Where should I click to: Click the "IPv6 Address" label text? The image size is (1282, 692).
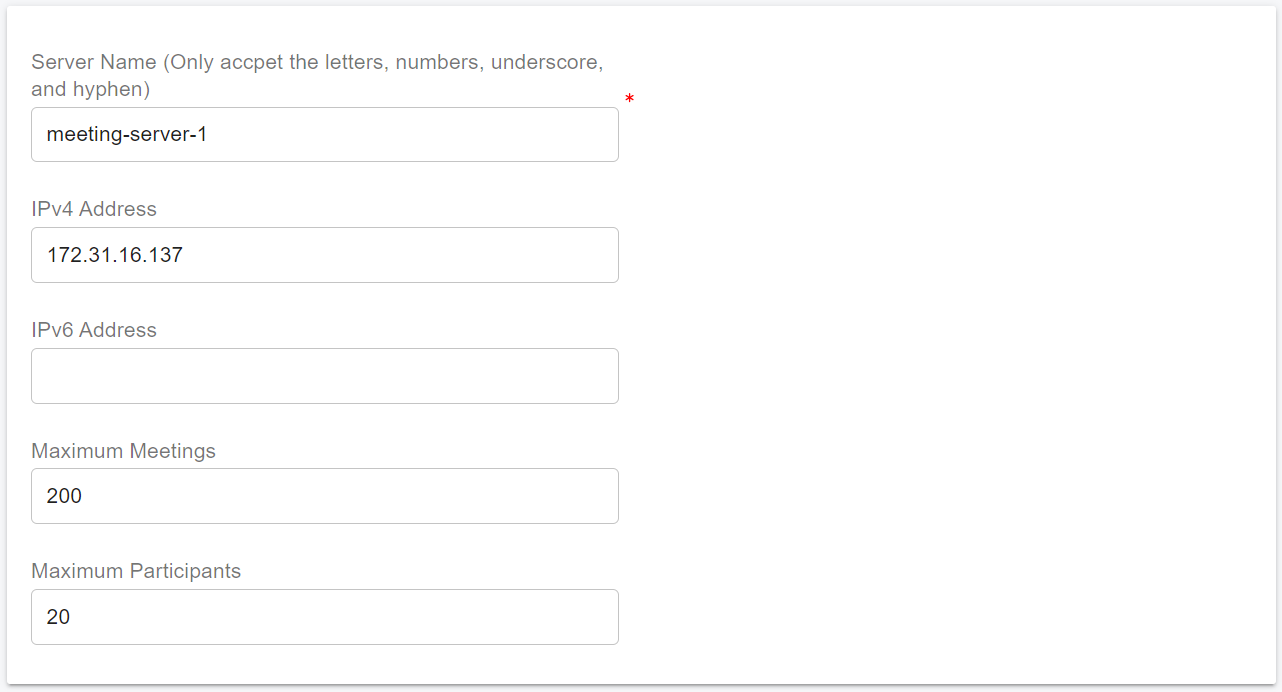coord(94,330)
